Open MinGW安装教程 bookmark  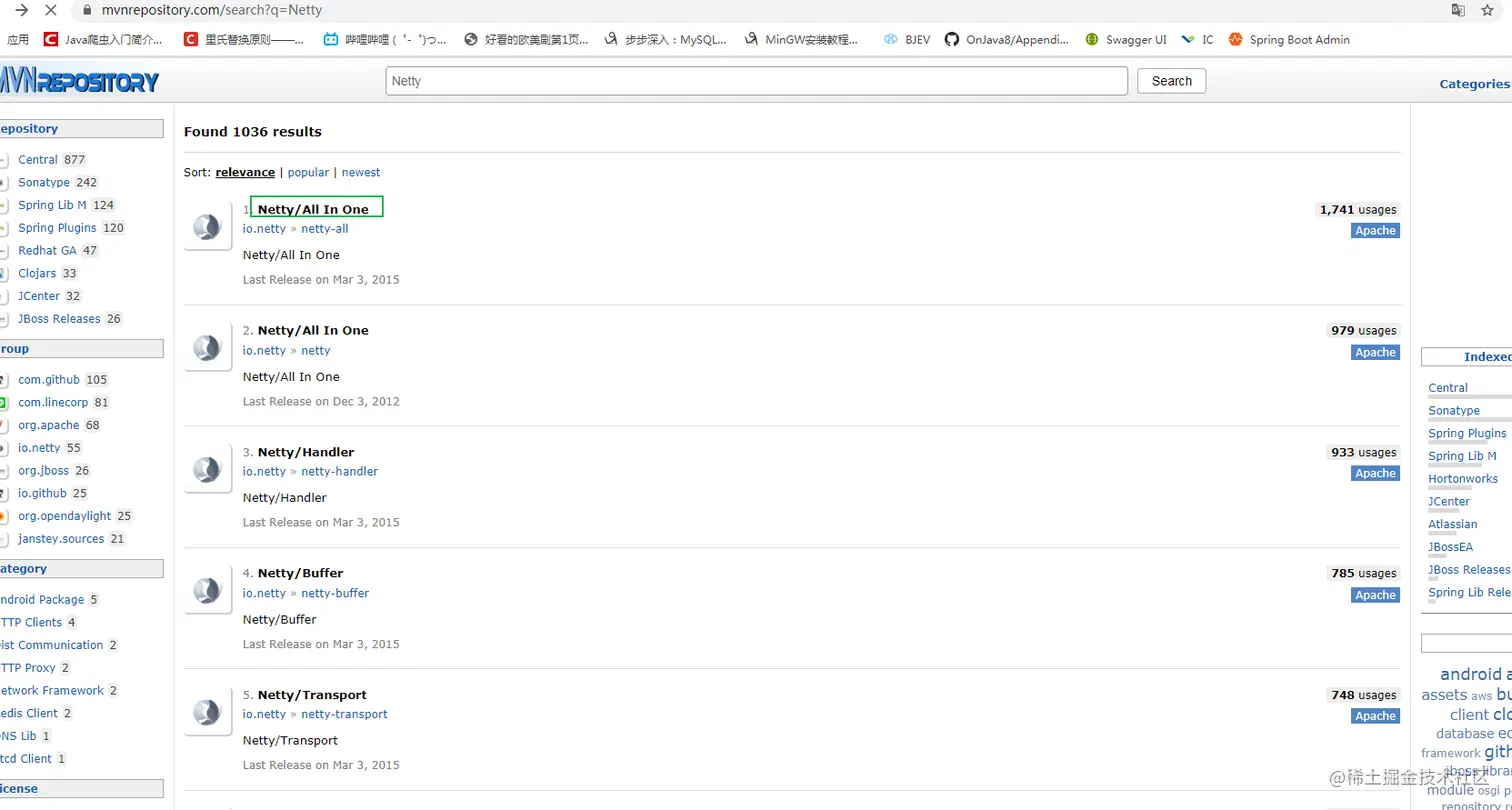801,40
